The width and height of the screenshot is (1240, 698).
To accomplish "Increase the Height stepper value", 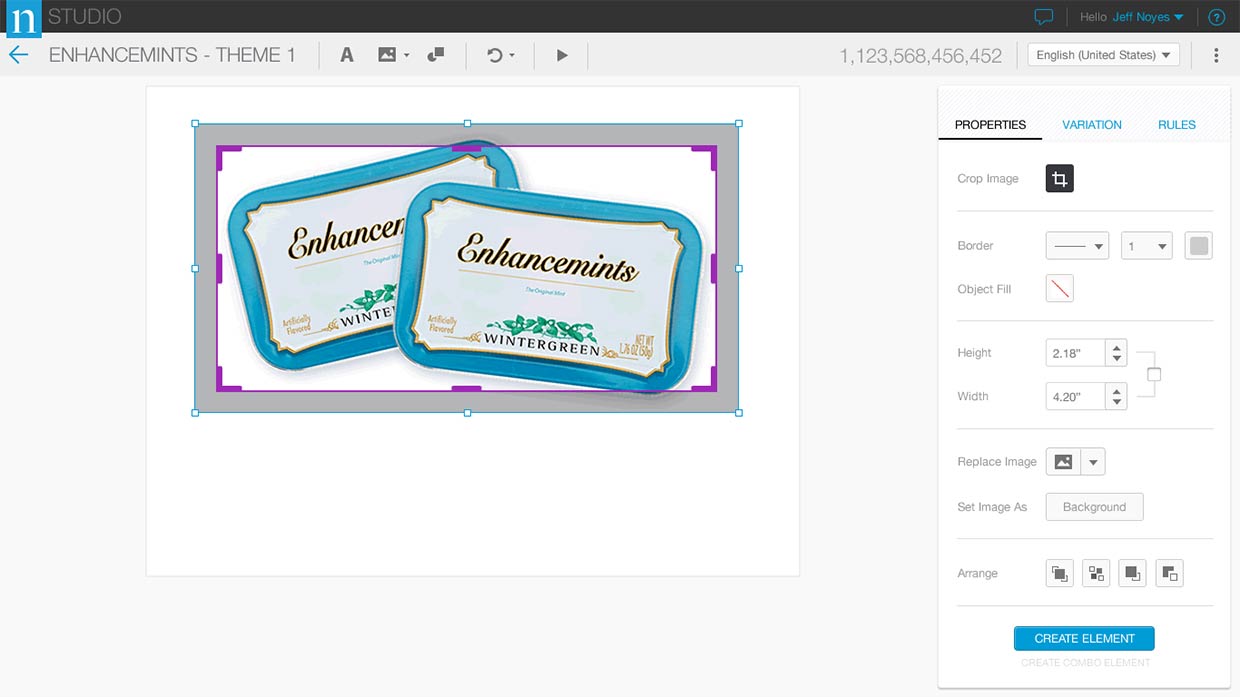I will (1117, 347).
